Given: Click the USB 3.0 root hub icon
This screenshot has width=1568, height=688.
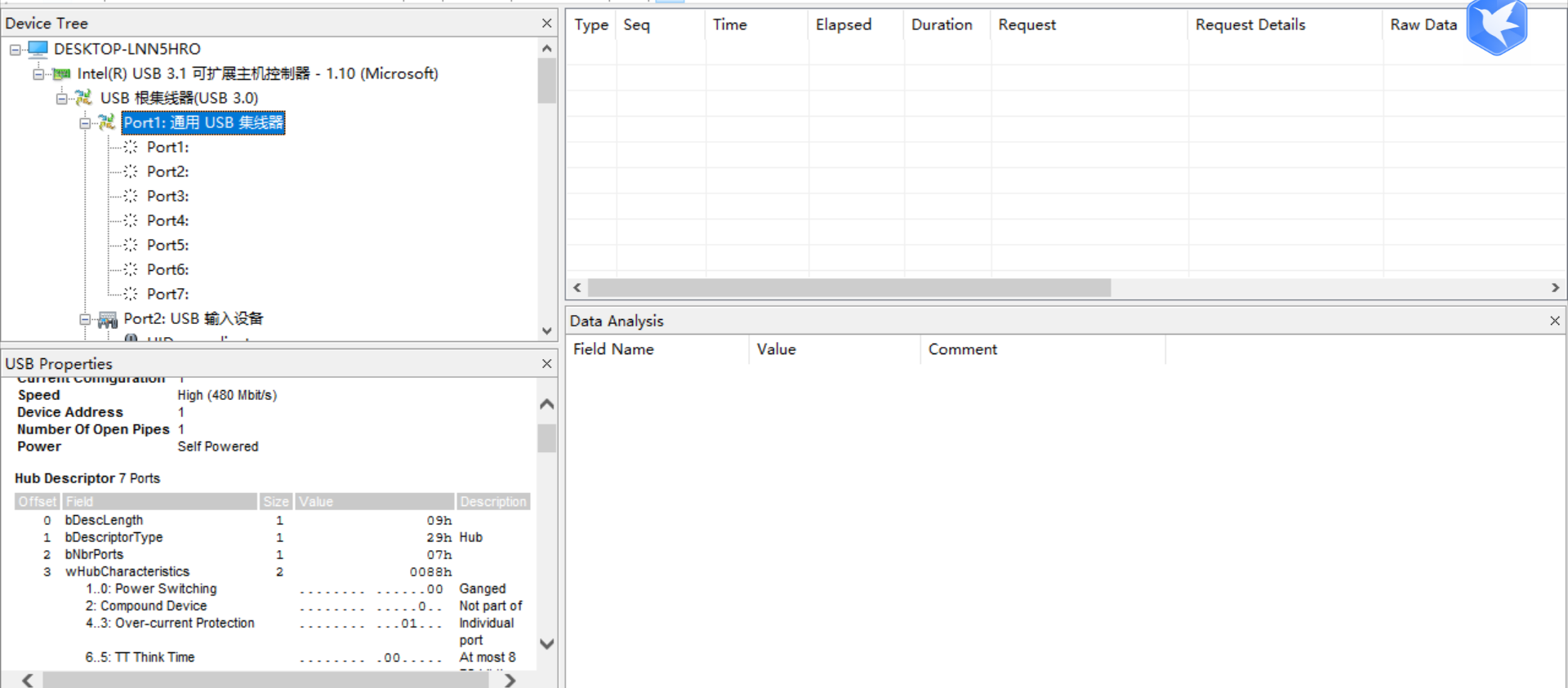Looking at the screenshot, I should point(83,98).
